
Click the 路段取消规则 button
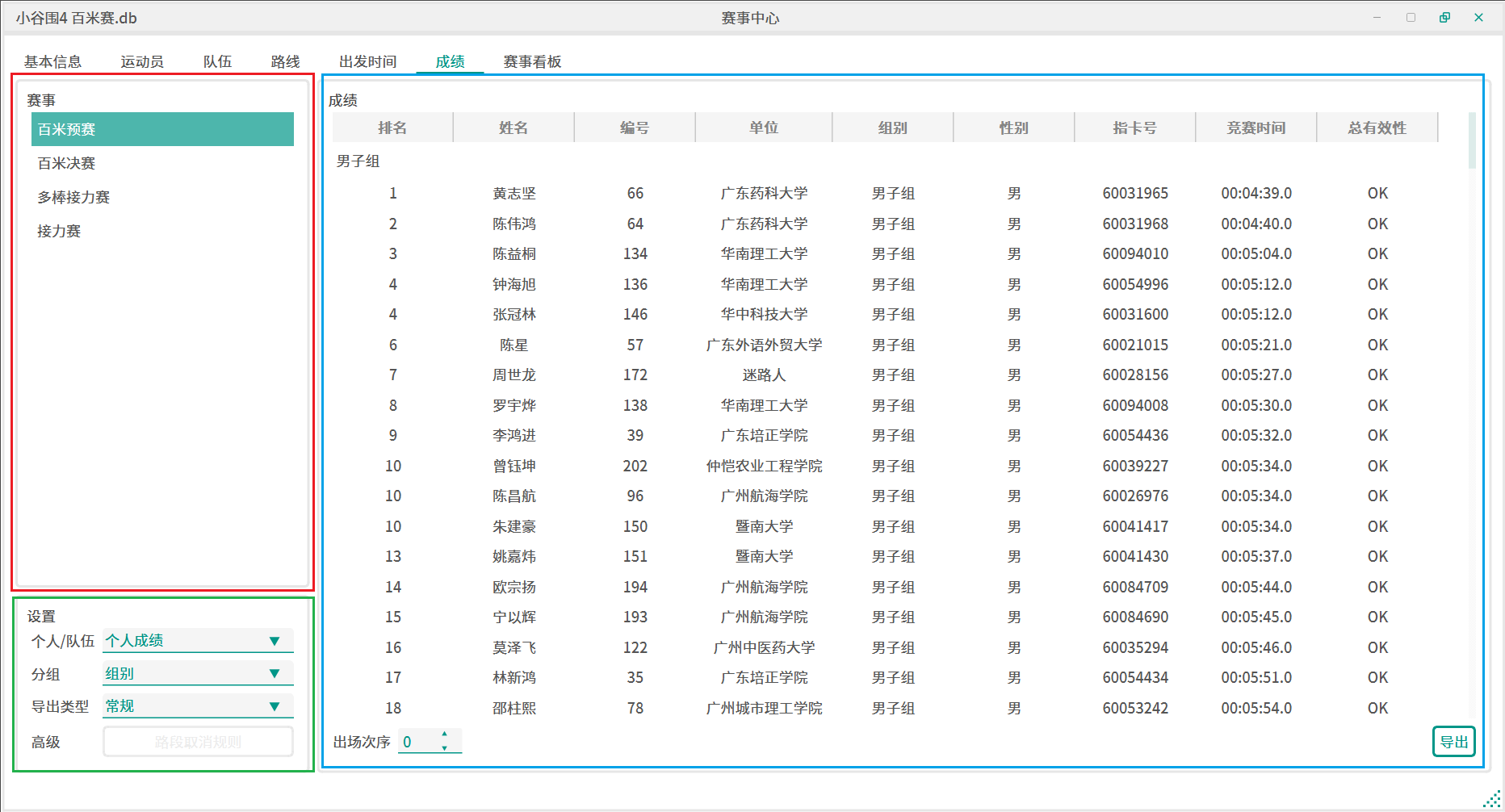pos(198,742)
